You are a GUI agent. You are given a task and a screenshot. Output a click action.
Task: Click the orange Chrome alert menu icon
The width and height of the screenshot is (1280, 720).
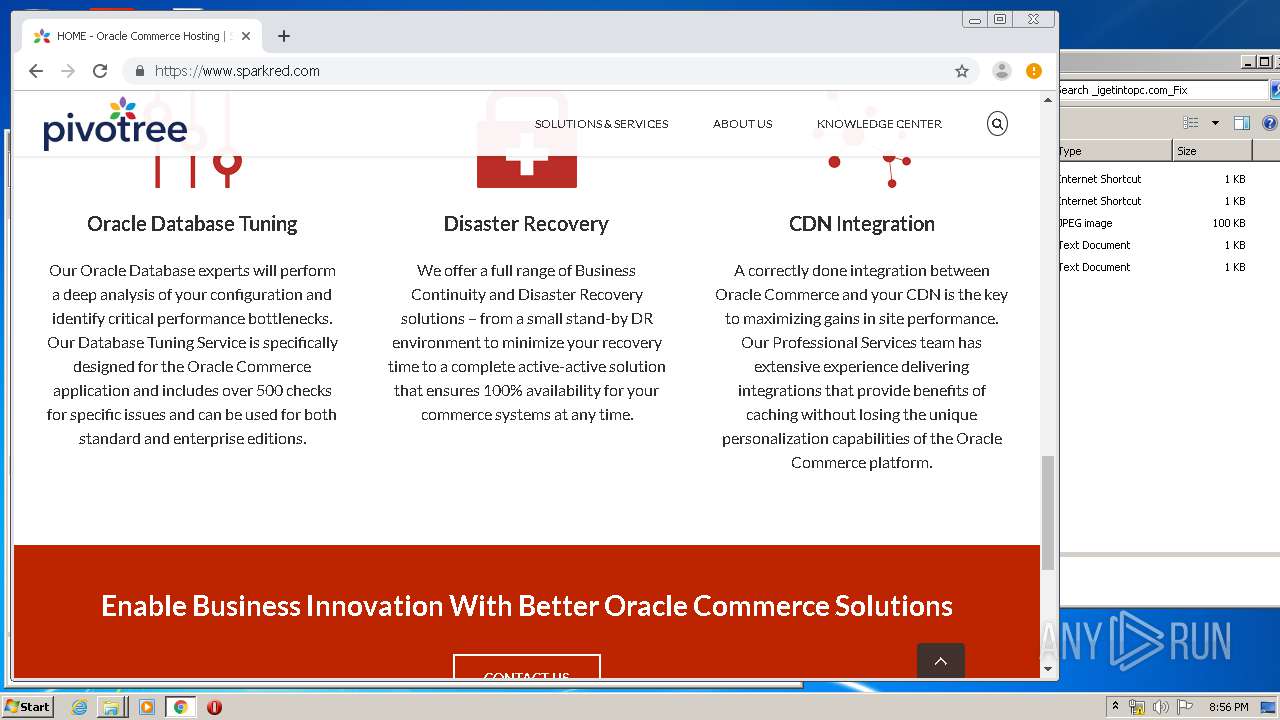click(1034, 71)
